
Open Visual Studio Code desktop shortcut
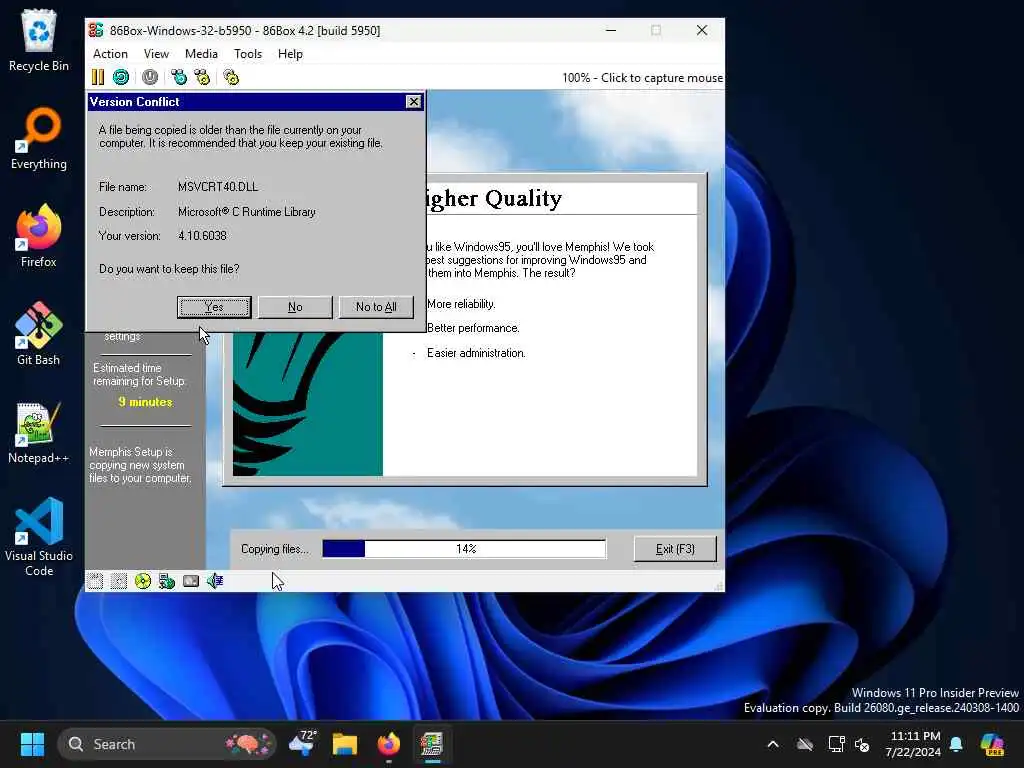(x=39, y=537)
